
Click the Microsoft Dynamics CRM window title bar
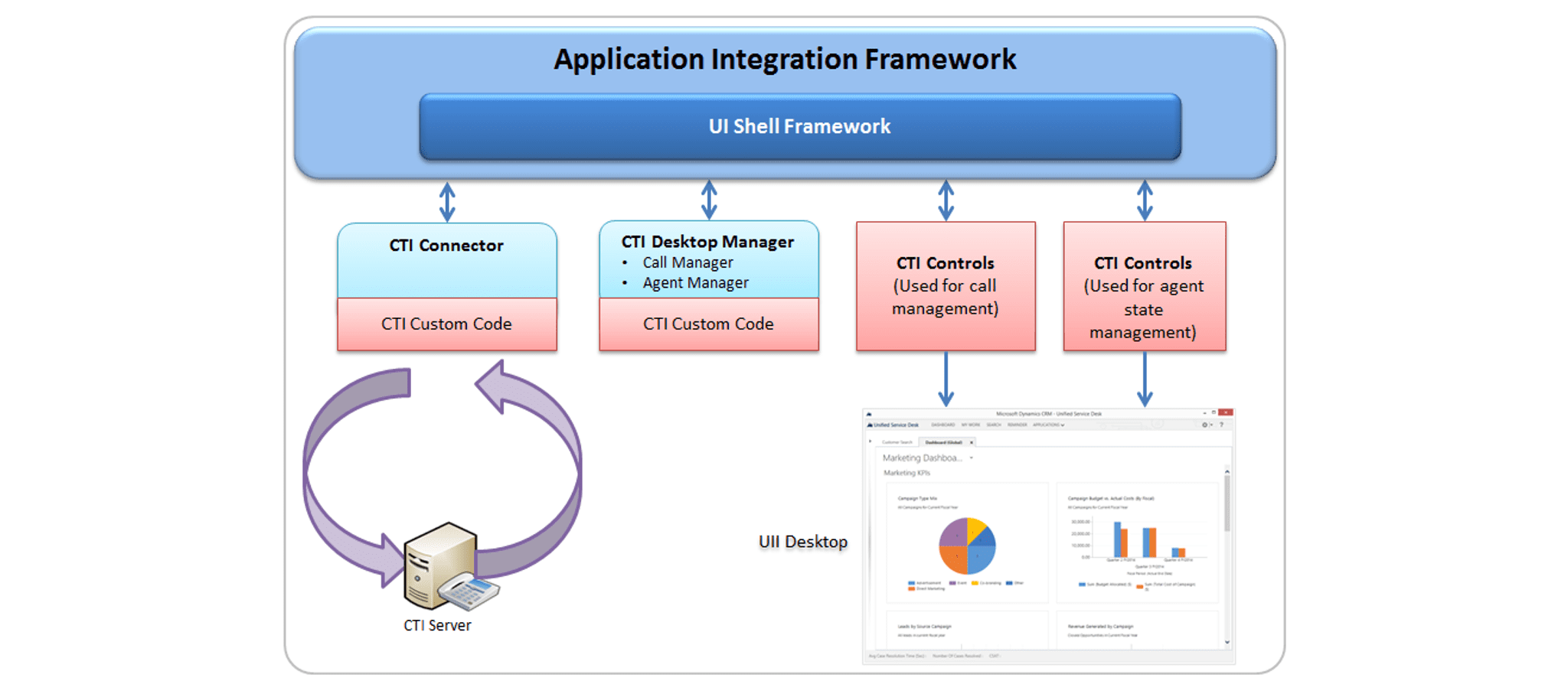(x=1049, y=414)
